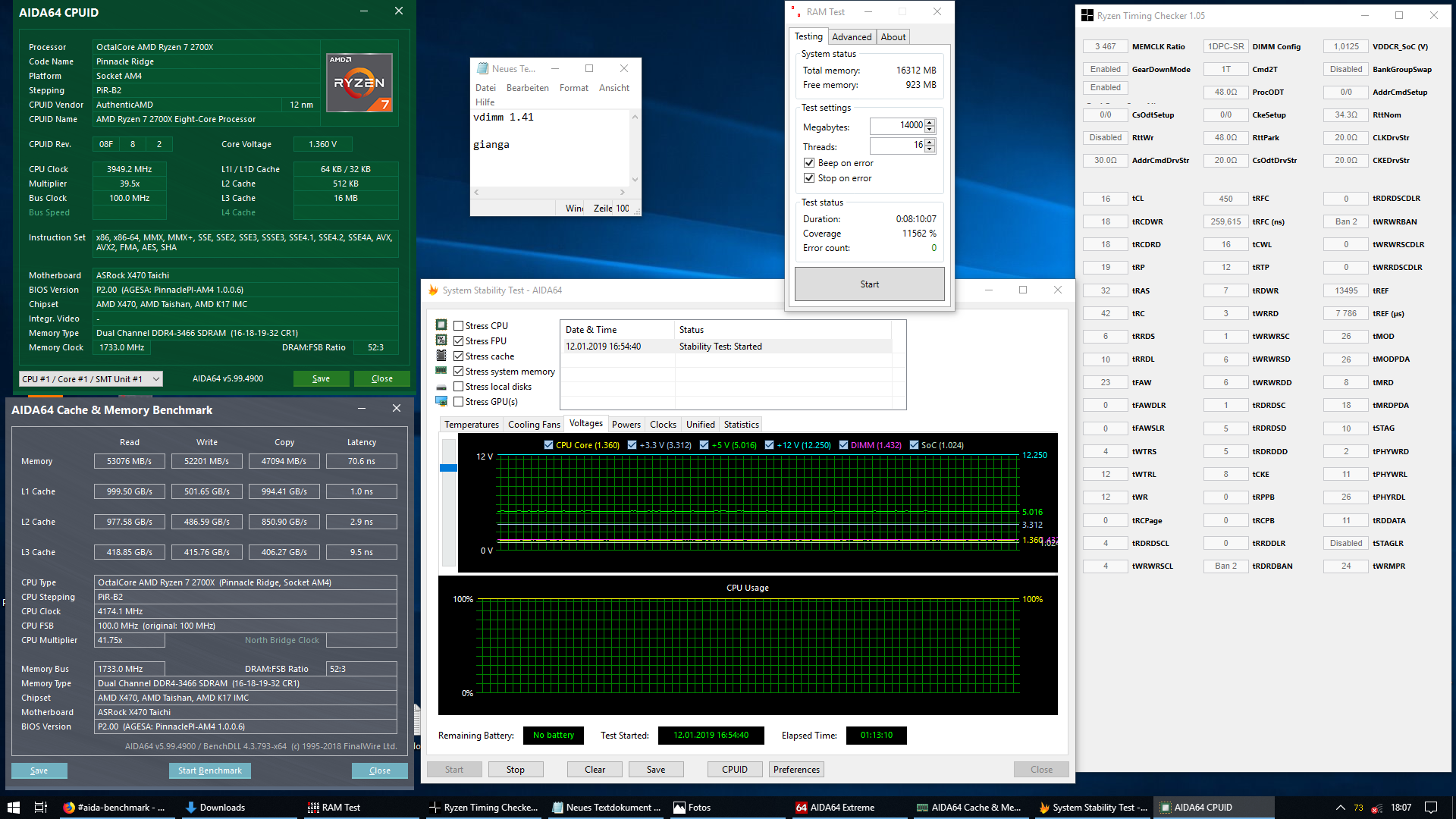Toggle DIMM voltage graph checkbox
The width and height of the screenshot is (1456, 819).
coord(843,445)
